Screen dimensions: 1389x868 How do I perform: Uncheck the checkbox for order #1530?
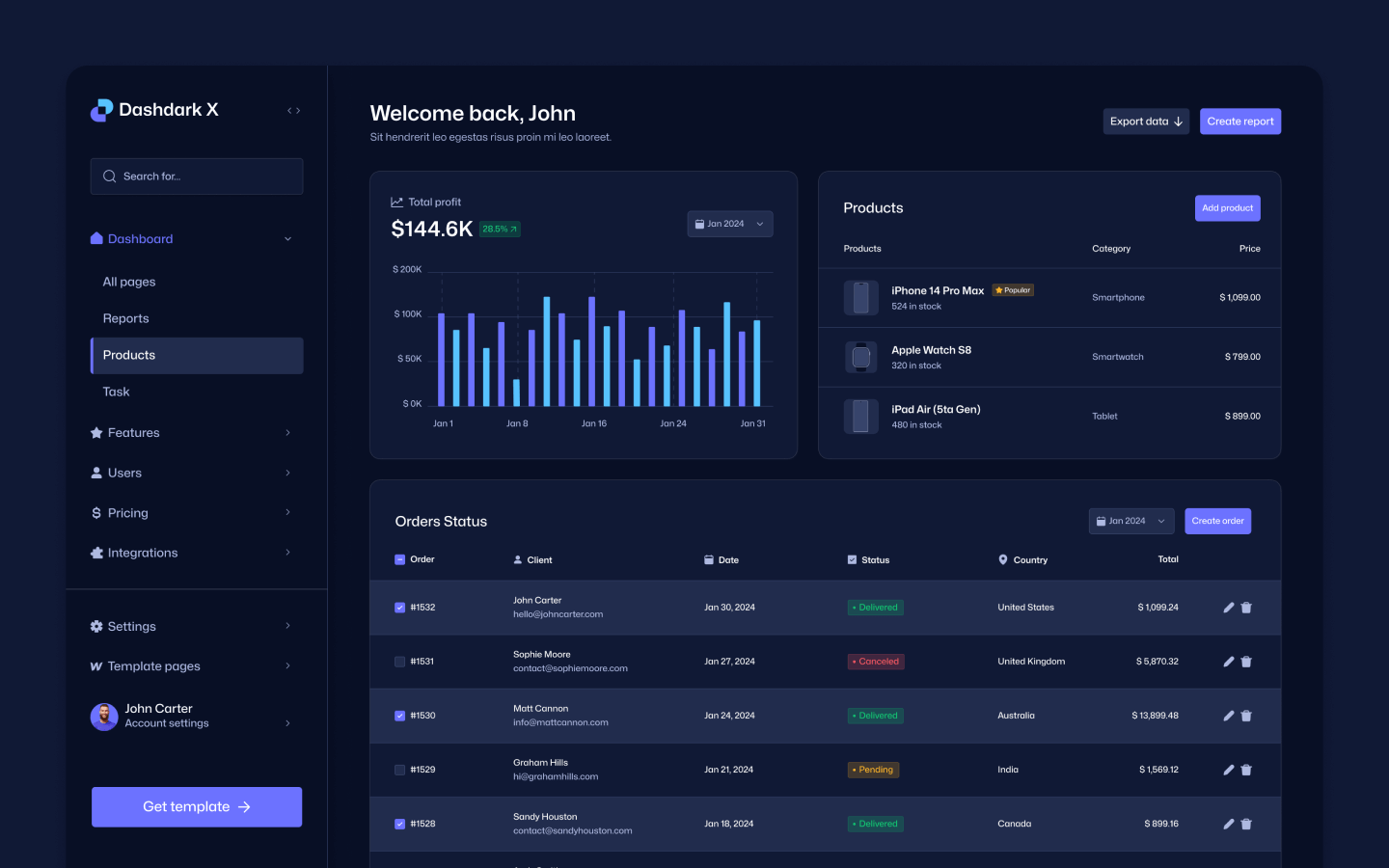[398, 716]
